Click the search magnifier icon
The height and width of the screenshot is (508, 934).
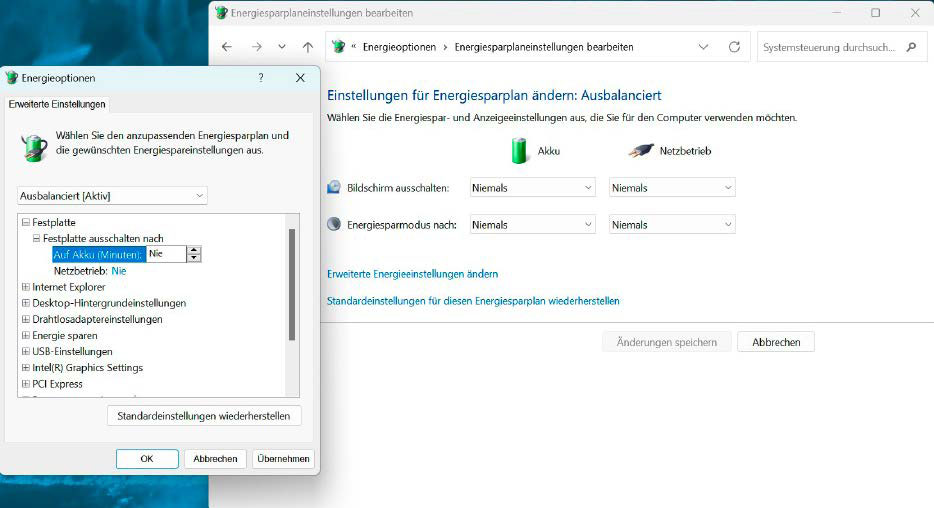[910, 47]
